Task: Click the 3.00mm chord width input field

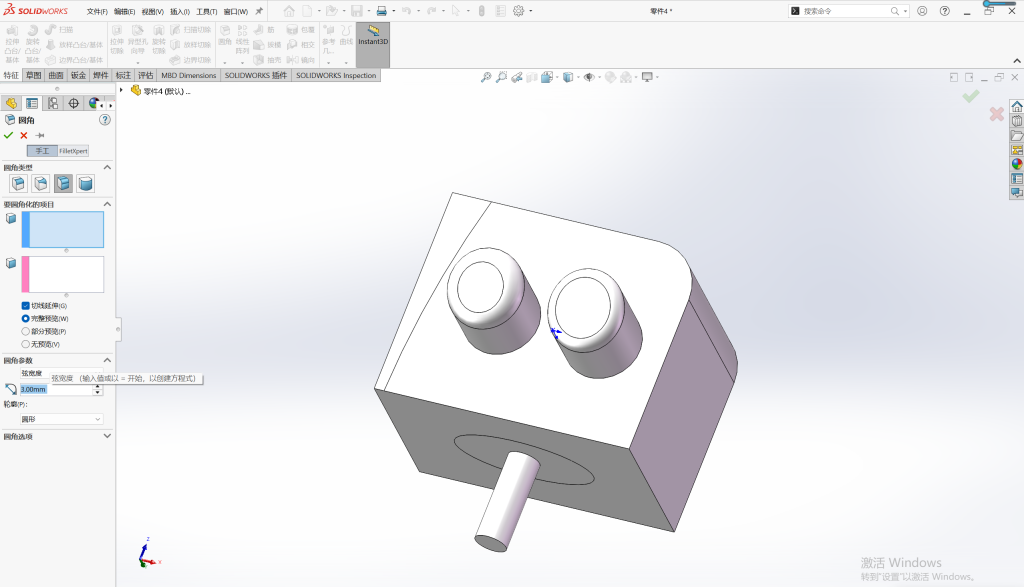Action: pos(56,389)
